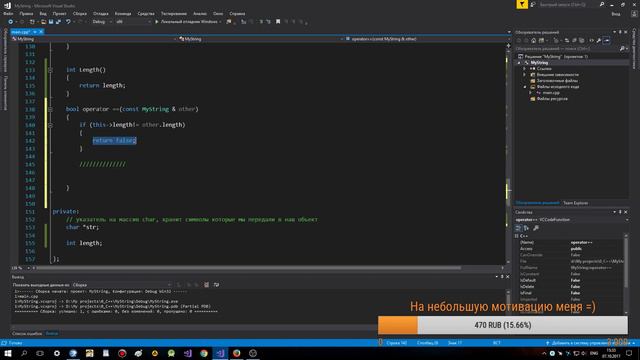Click the Properties pages wrench icon
640x360 pixels.
tap(536, 228)
